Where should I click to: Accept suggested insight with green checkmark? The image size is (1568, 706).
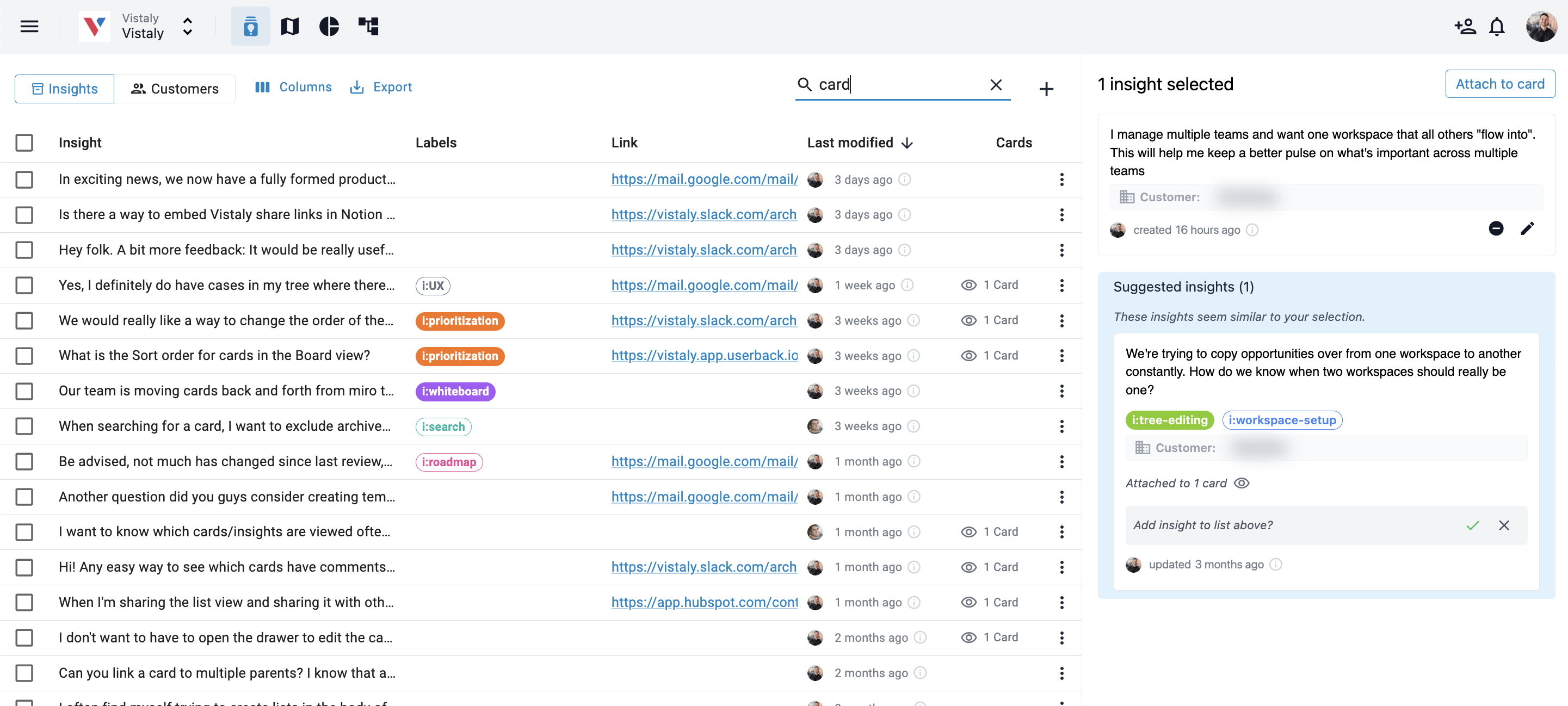1472,525
